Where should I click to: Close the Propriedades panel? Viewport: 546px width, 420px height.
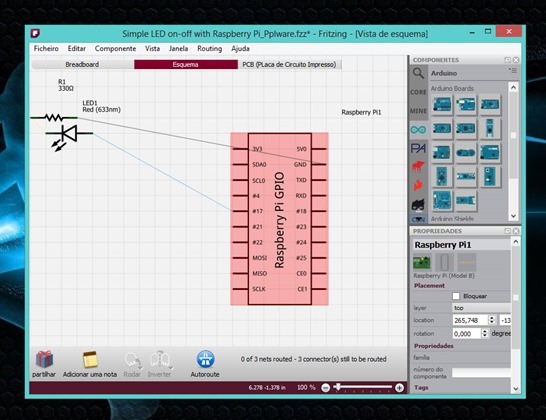point(516,231)
